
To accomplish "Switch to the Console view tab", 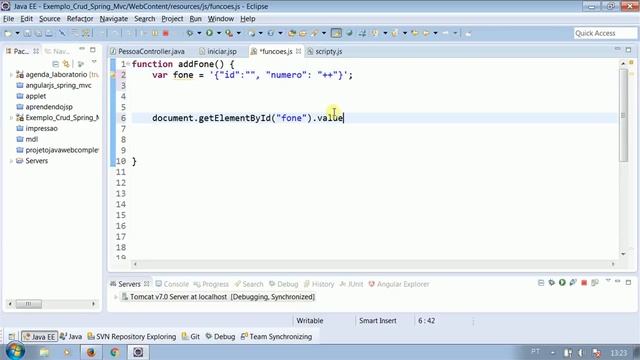I will click(172, 284).
